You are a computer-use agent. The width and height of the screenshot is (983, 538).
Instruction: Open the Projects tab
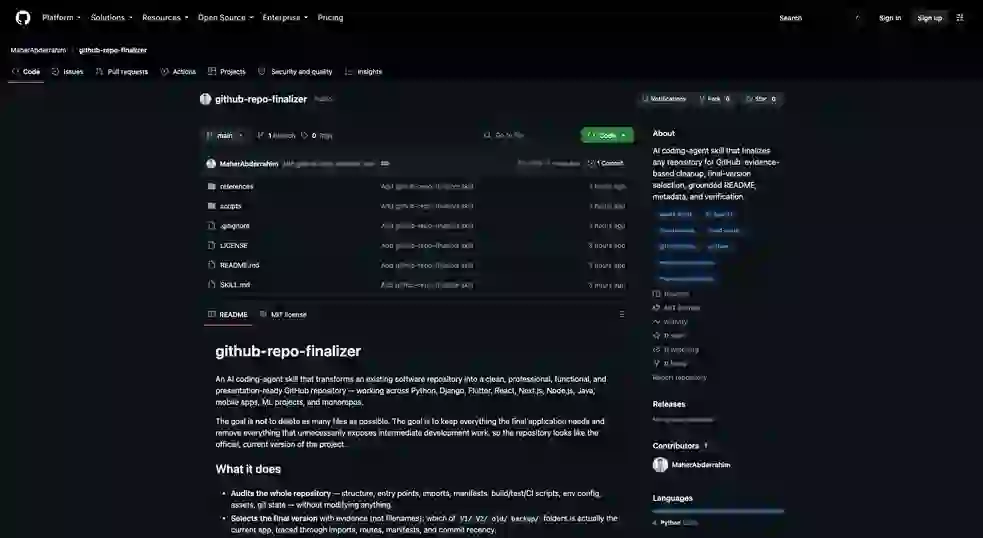click(226, 71)
